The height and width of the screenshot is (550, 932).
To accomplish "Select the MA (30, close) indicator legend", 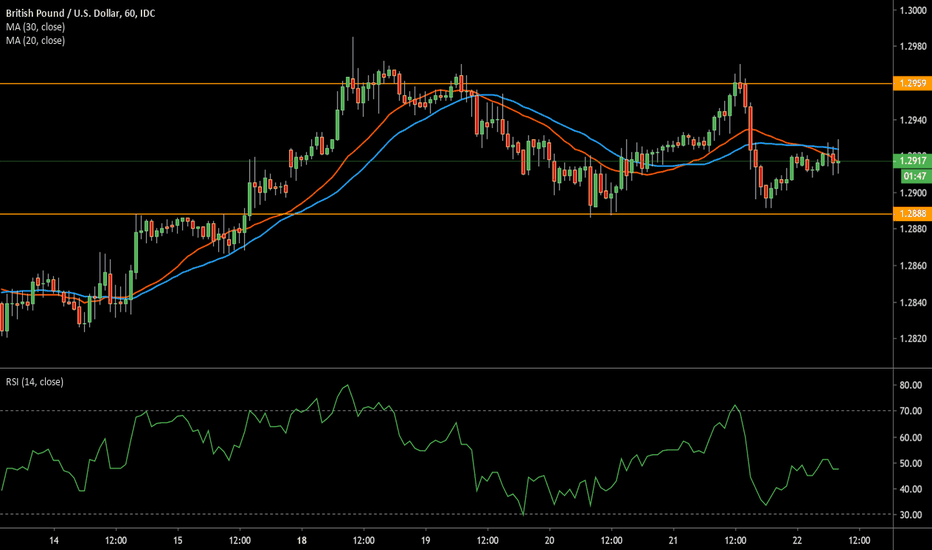I will pyautogui.click(x=34, y=25).
